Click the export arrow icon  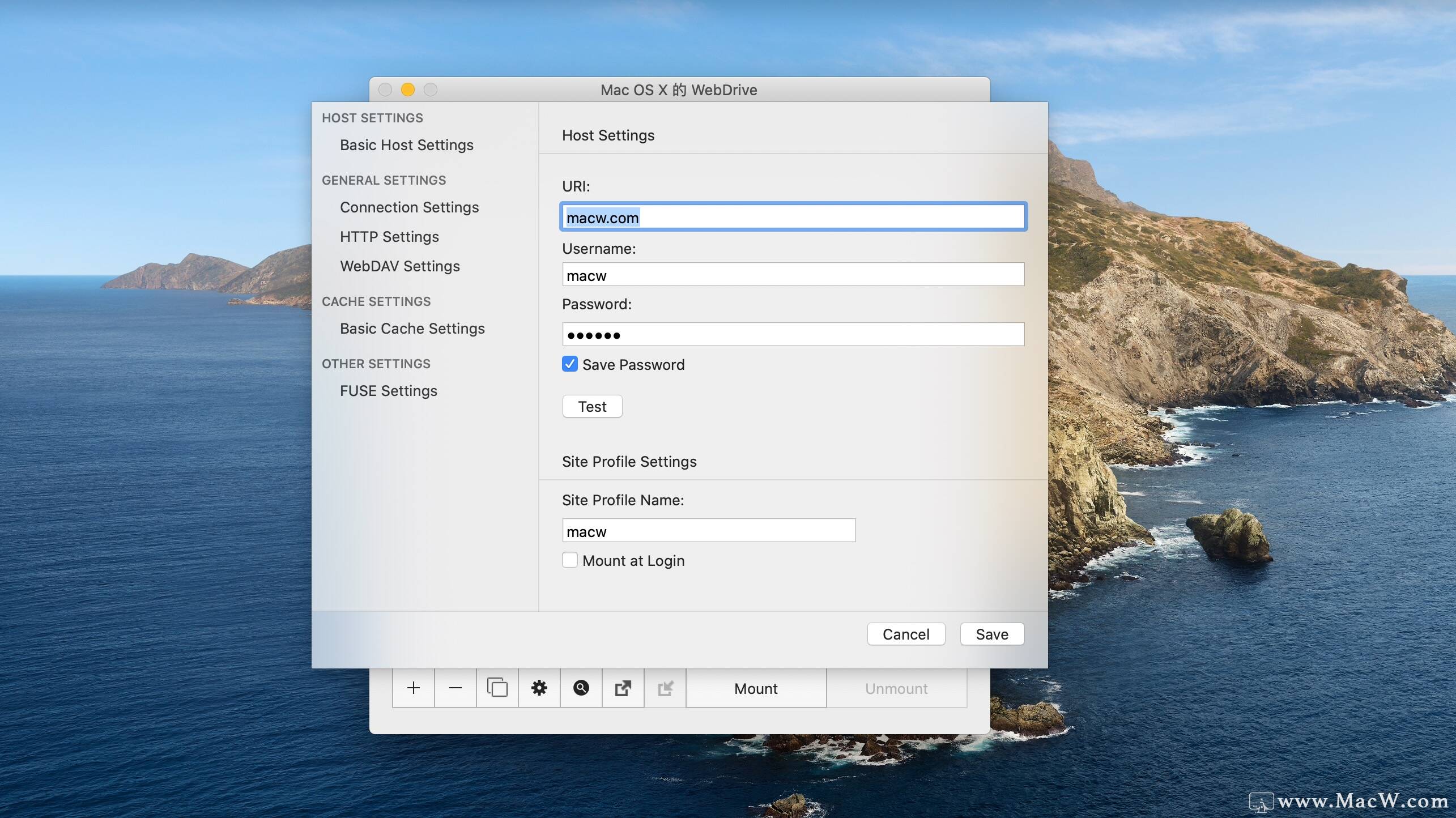pos(623,688)
